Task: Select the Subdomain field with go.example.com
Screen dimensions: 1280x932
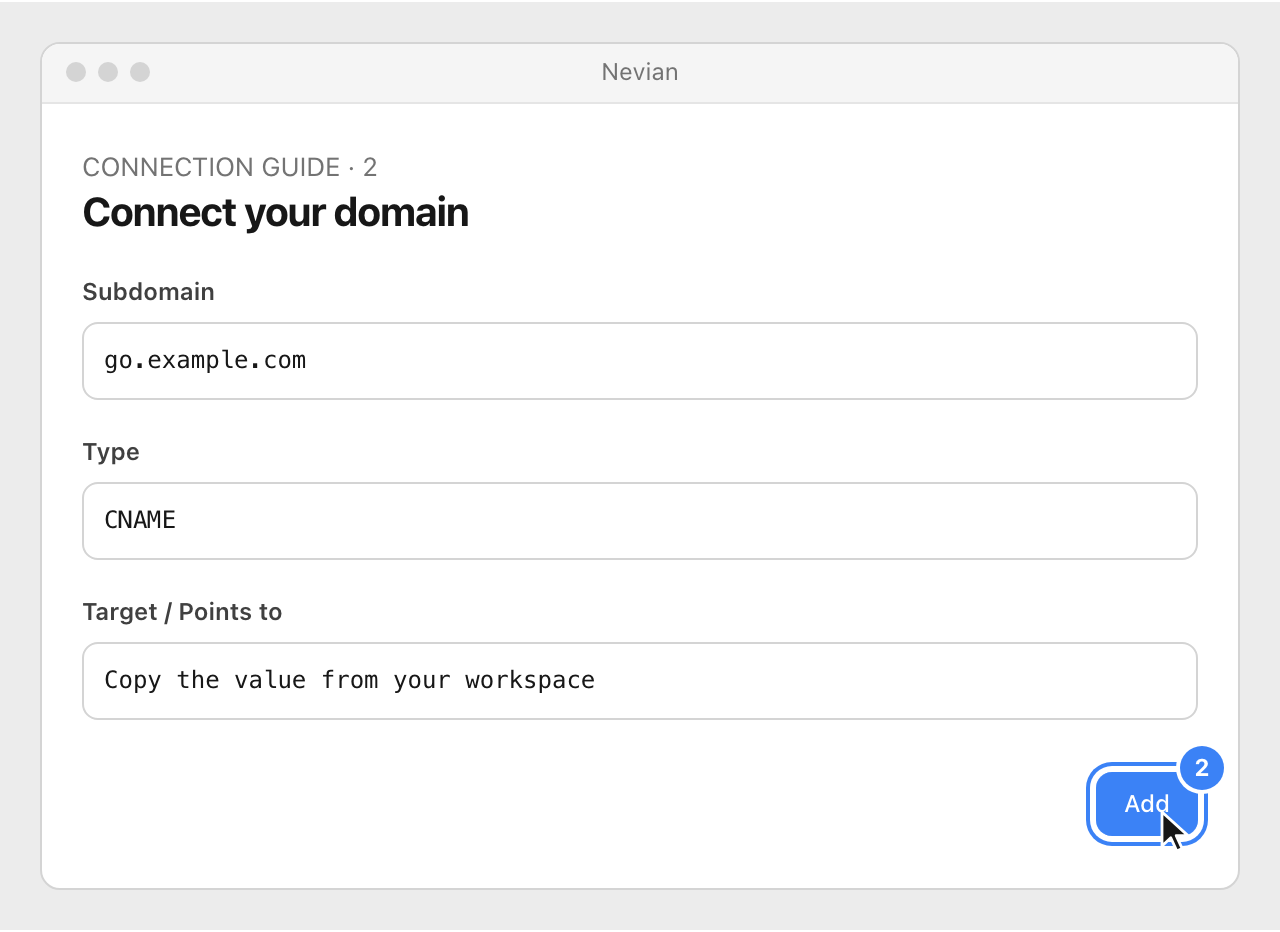Action: pyautogui.click(x=640, y=361)
